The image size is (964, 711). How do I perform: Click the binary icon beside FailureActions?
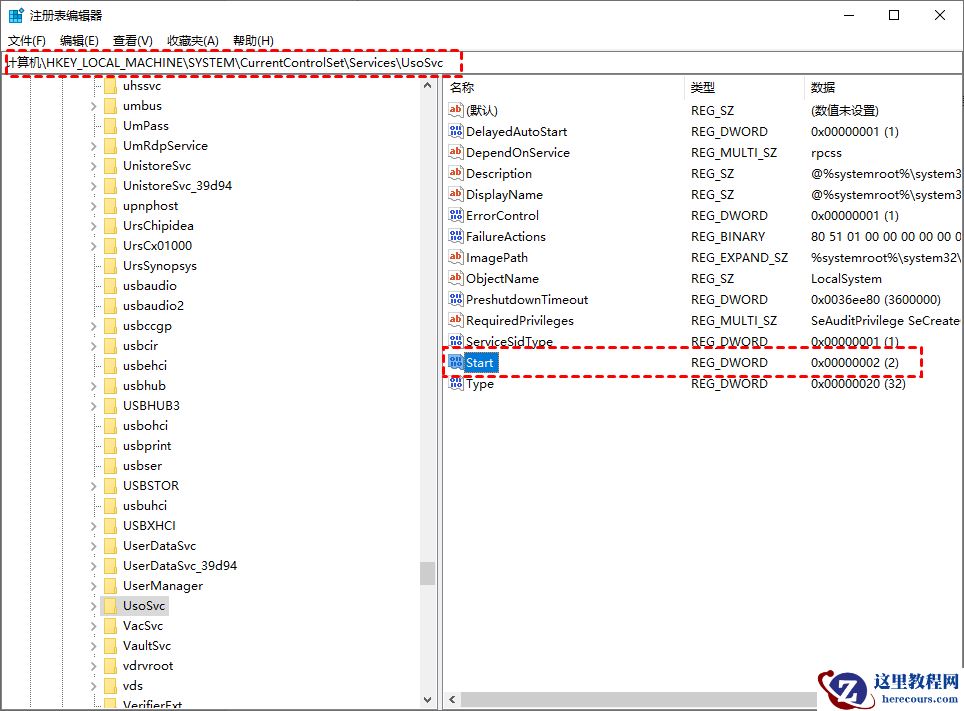pyautogui.click(x=455, y=236)
